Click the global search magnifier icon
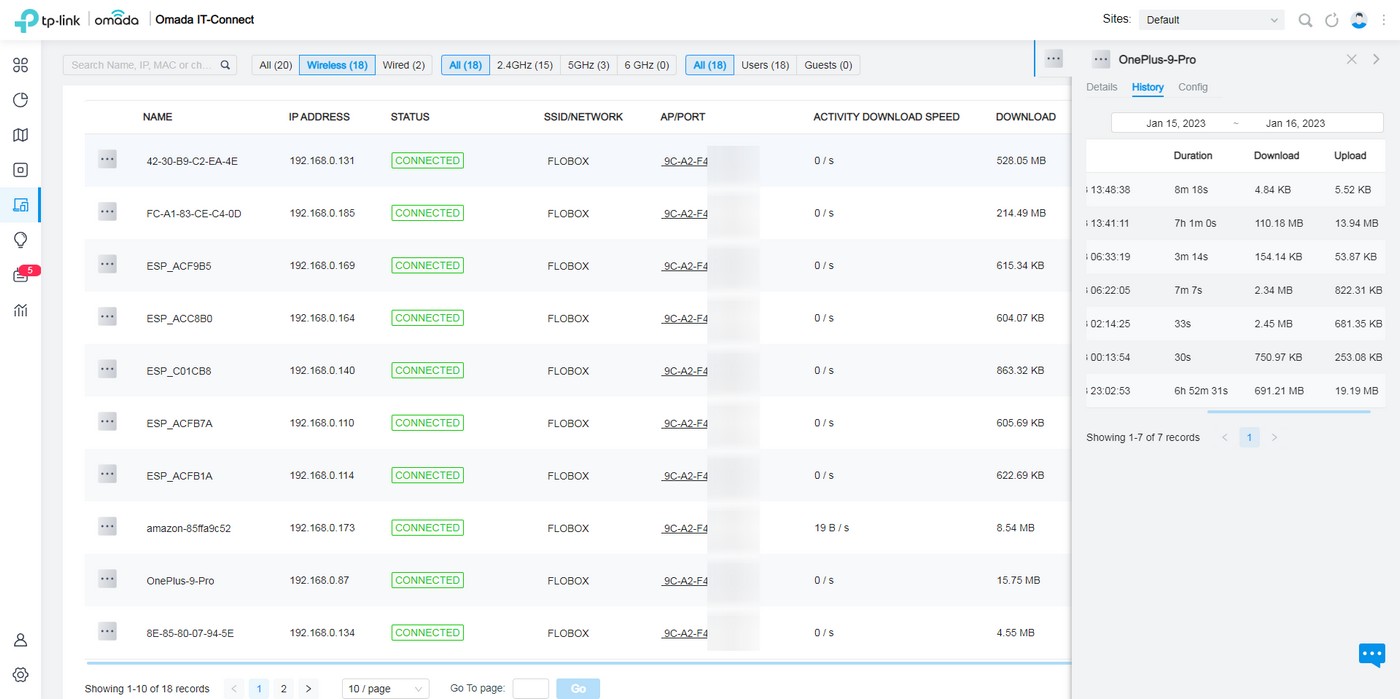Screen dimensions: 1400x699 [1305, 20]
